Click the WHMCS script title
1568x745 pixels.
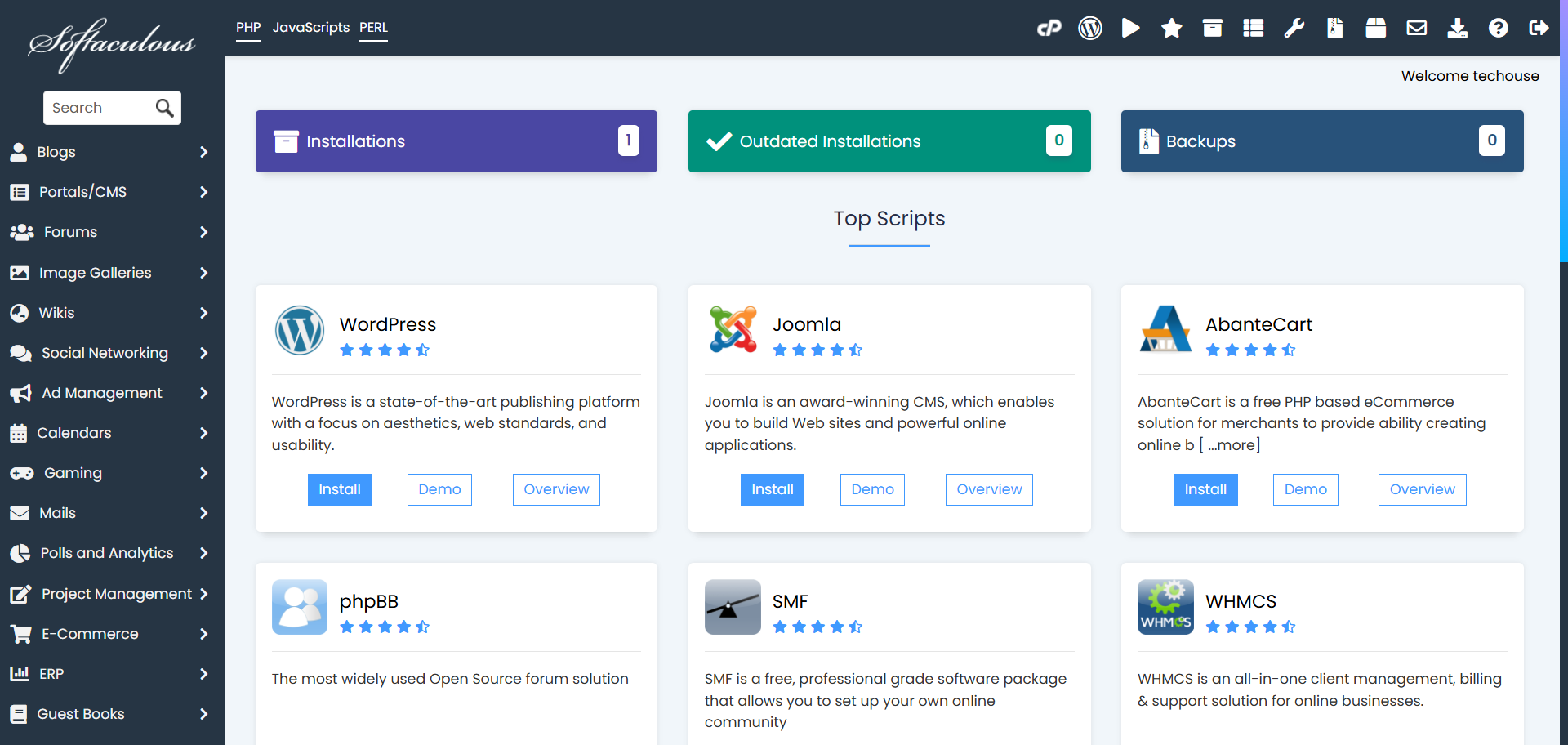click(1241, 601)
